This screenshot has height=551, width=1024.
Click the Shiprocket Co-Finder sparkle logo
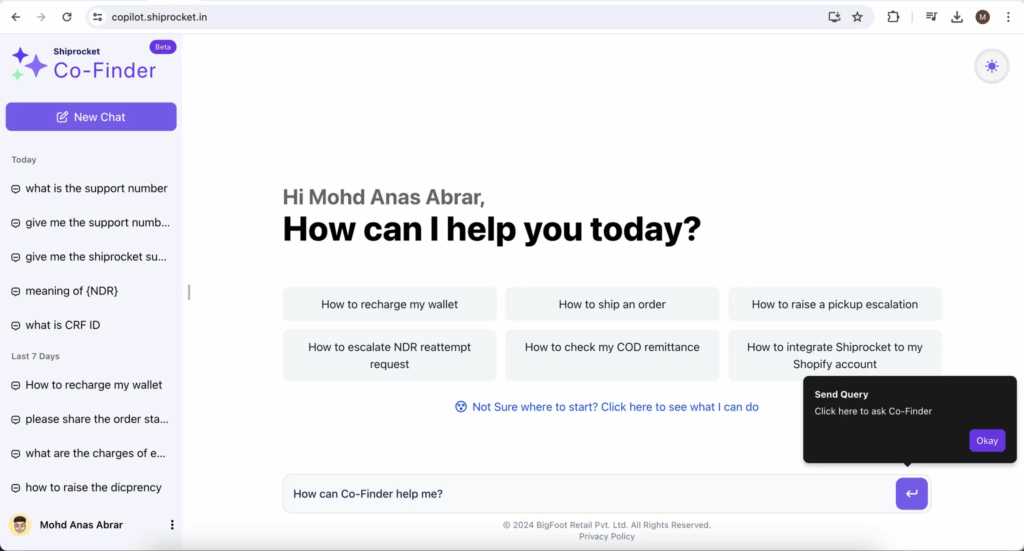click(x=29, y=64)
